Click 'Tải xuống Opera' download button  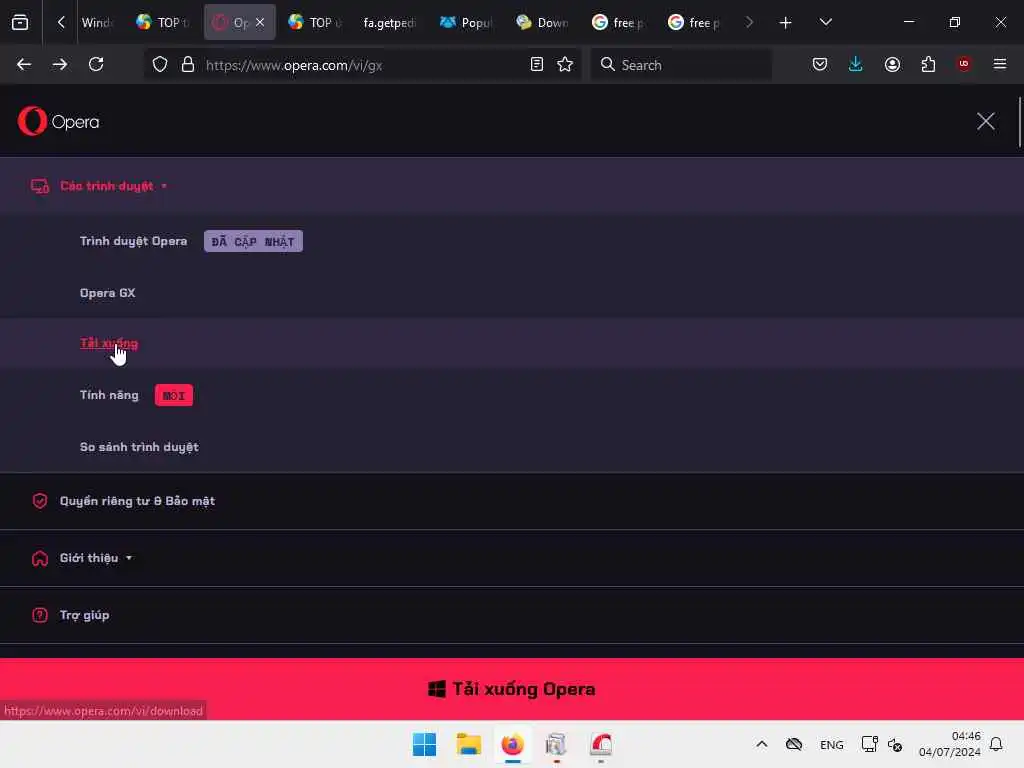(511, 689)
